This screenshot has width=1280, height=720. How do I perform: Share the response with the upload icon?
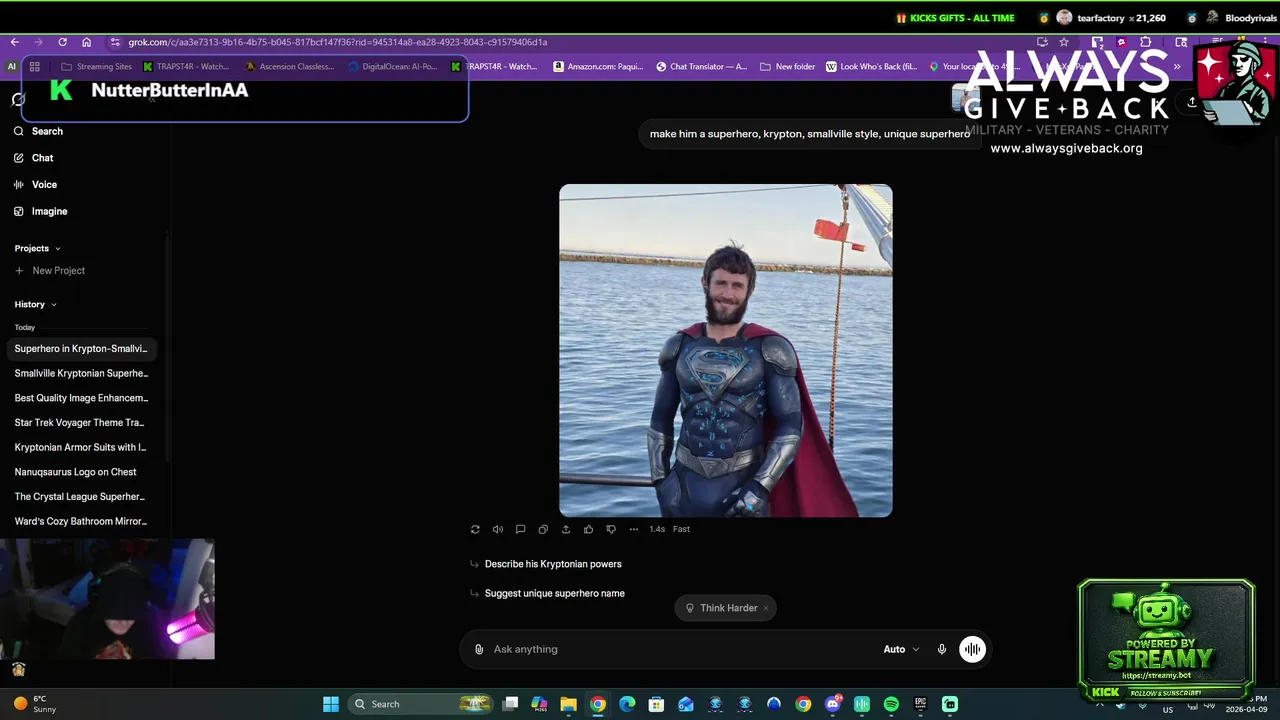(566, 529)
